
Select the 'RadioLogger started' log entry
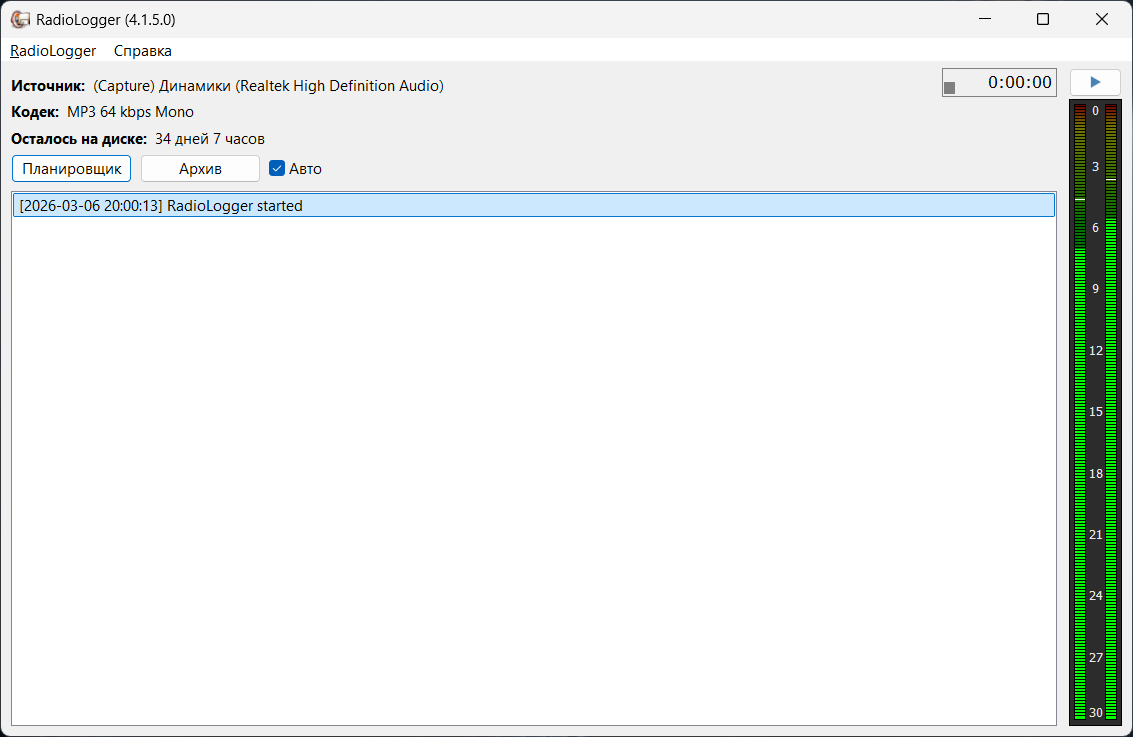tap(533, 205)
